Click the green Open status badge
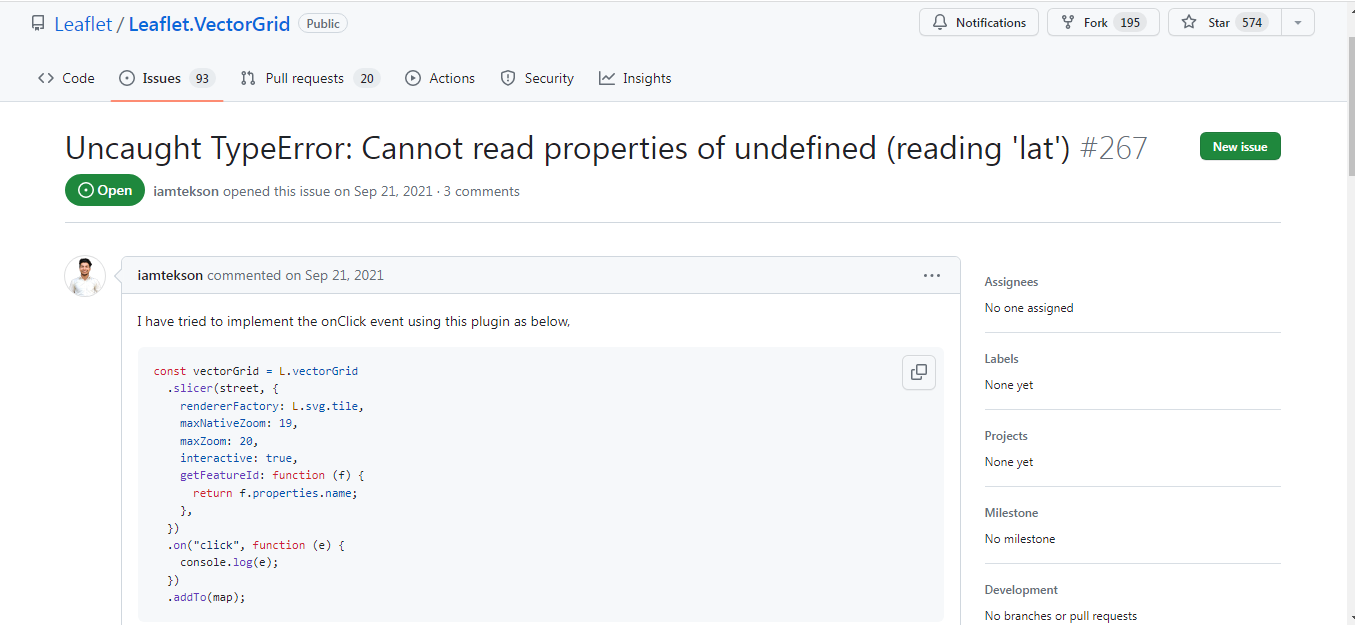This screenshot has width=1355, height=625. point(105,190)
